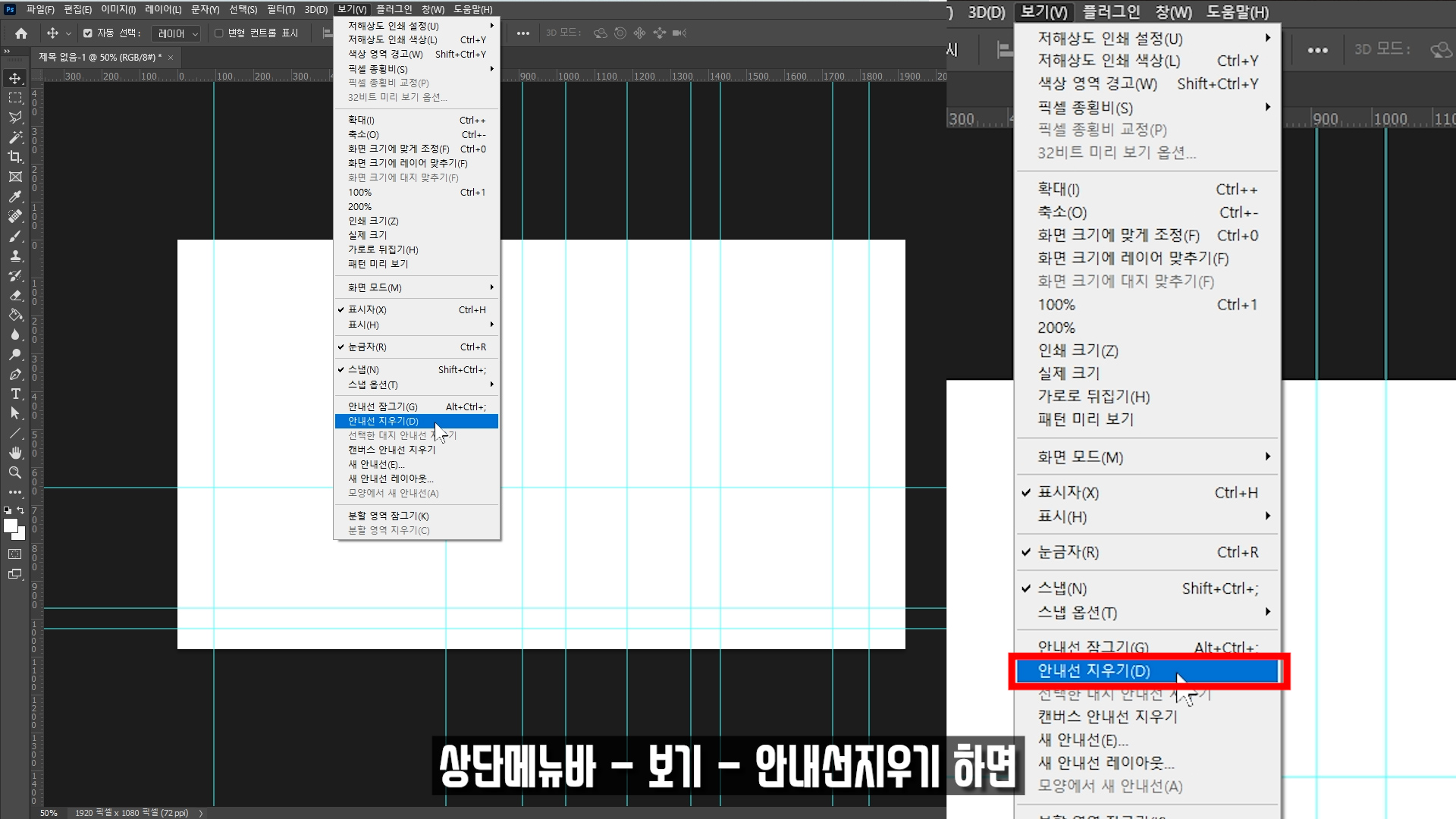
Task: Choose 안내선 지우기(D) from the menu
Action: pos(383,421)
